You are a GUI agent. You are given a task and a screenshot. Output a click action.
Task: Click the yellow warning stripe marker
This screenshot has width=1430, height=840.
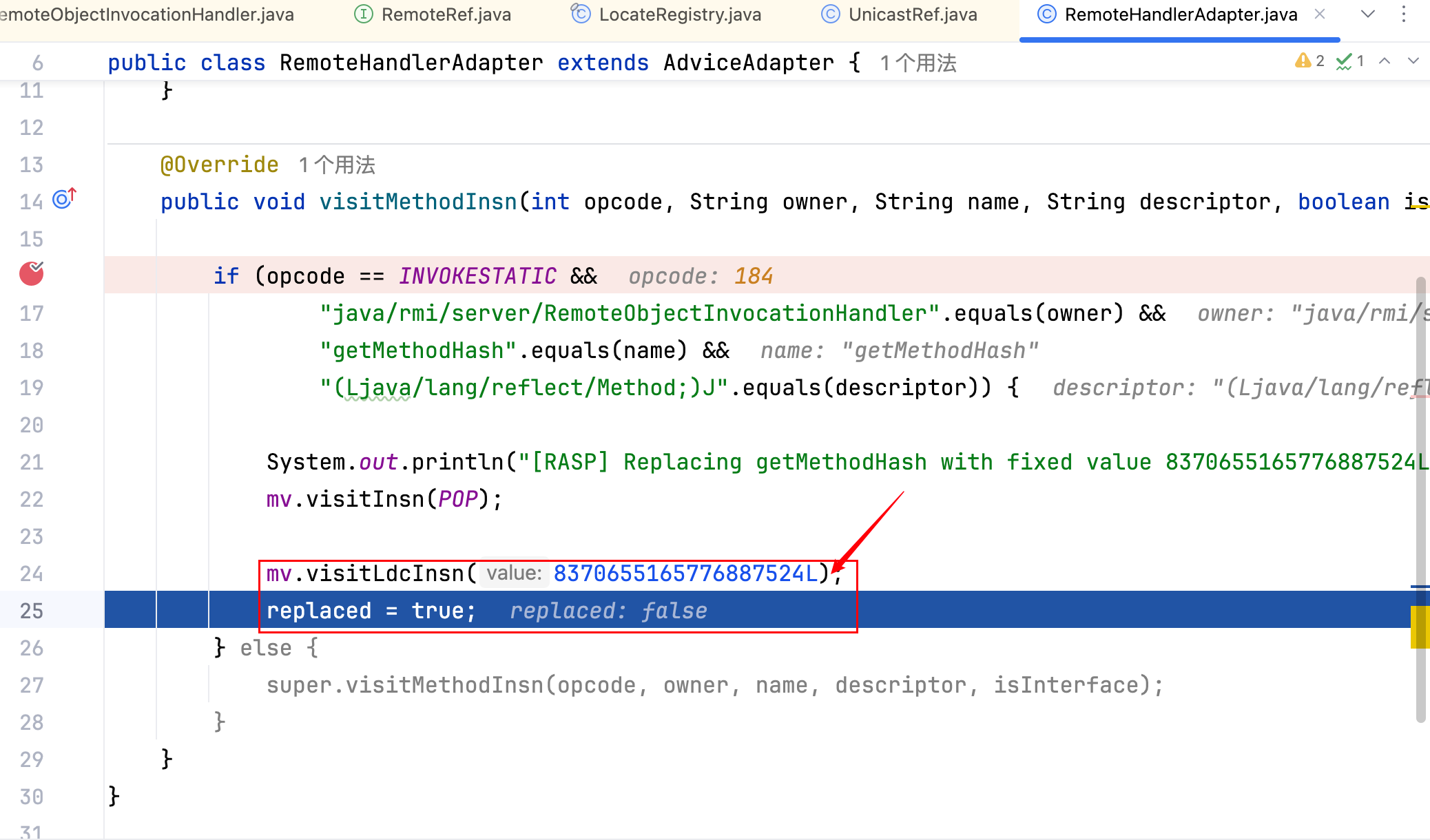[x=1420, y=627]
